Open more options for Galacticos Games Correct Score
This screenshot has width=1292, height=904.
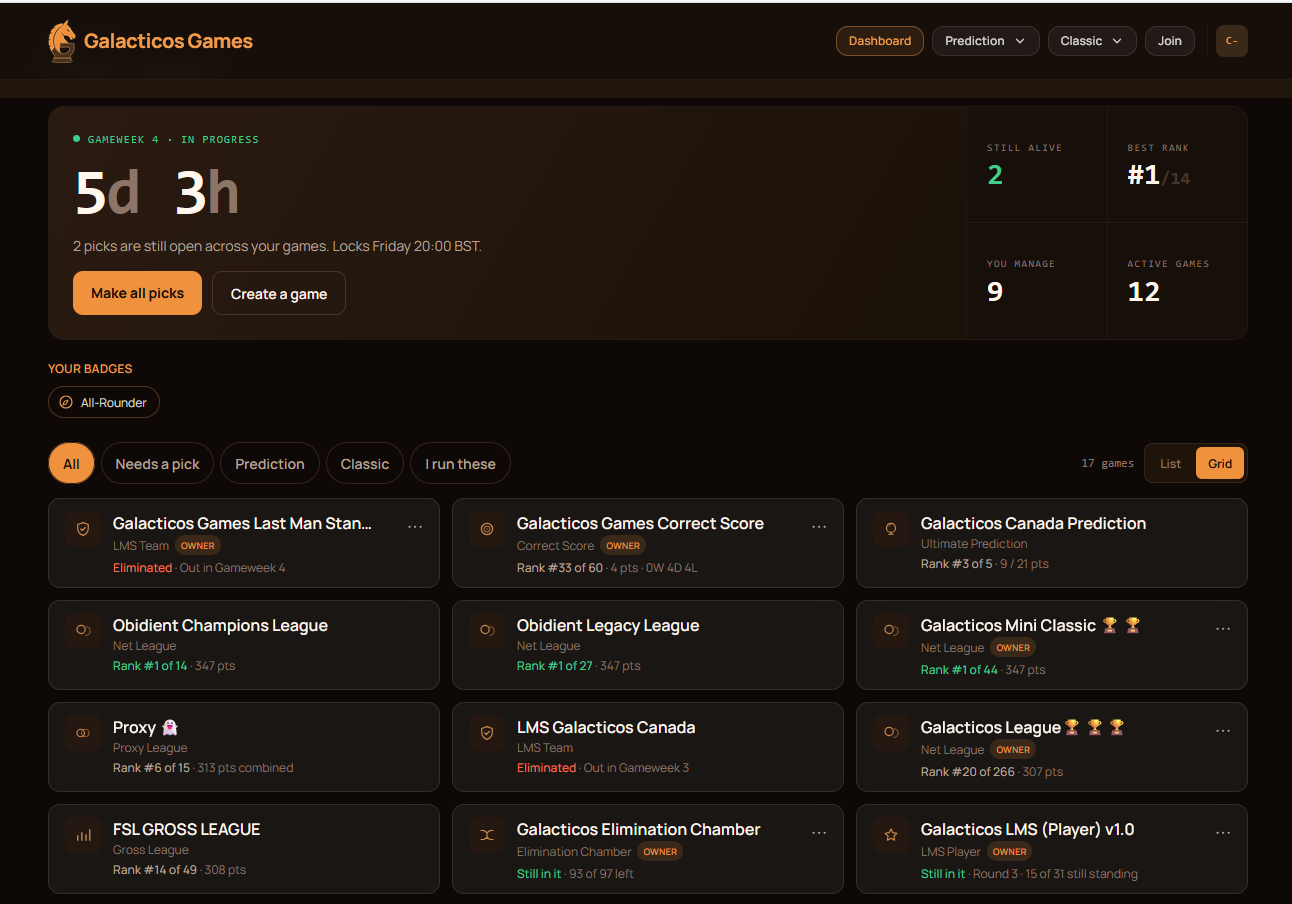point(819,527)
